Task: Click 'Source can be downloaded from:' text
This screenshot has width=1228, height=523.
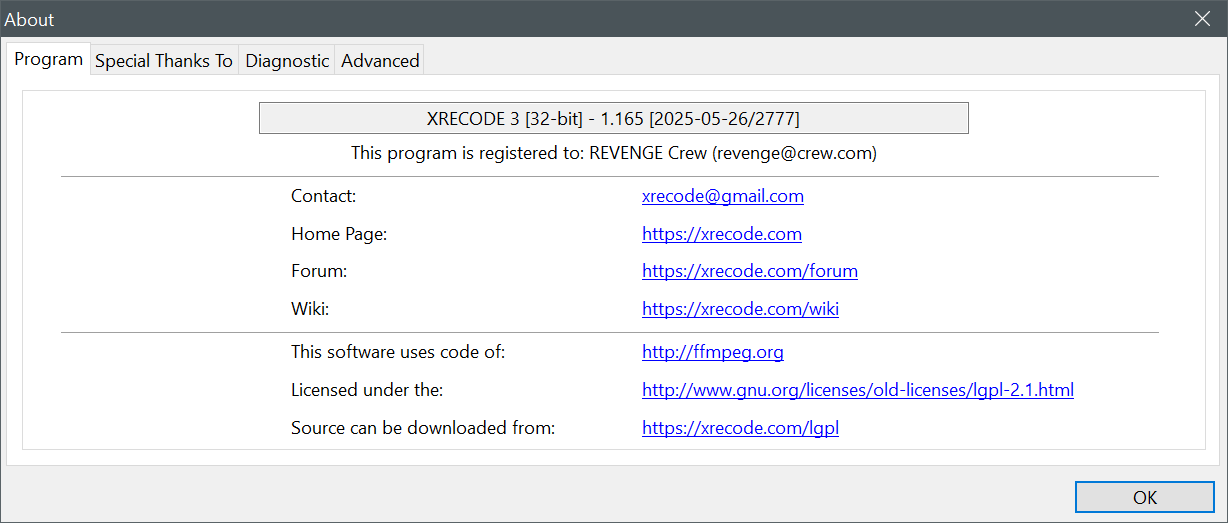Action: pos(423,428)
